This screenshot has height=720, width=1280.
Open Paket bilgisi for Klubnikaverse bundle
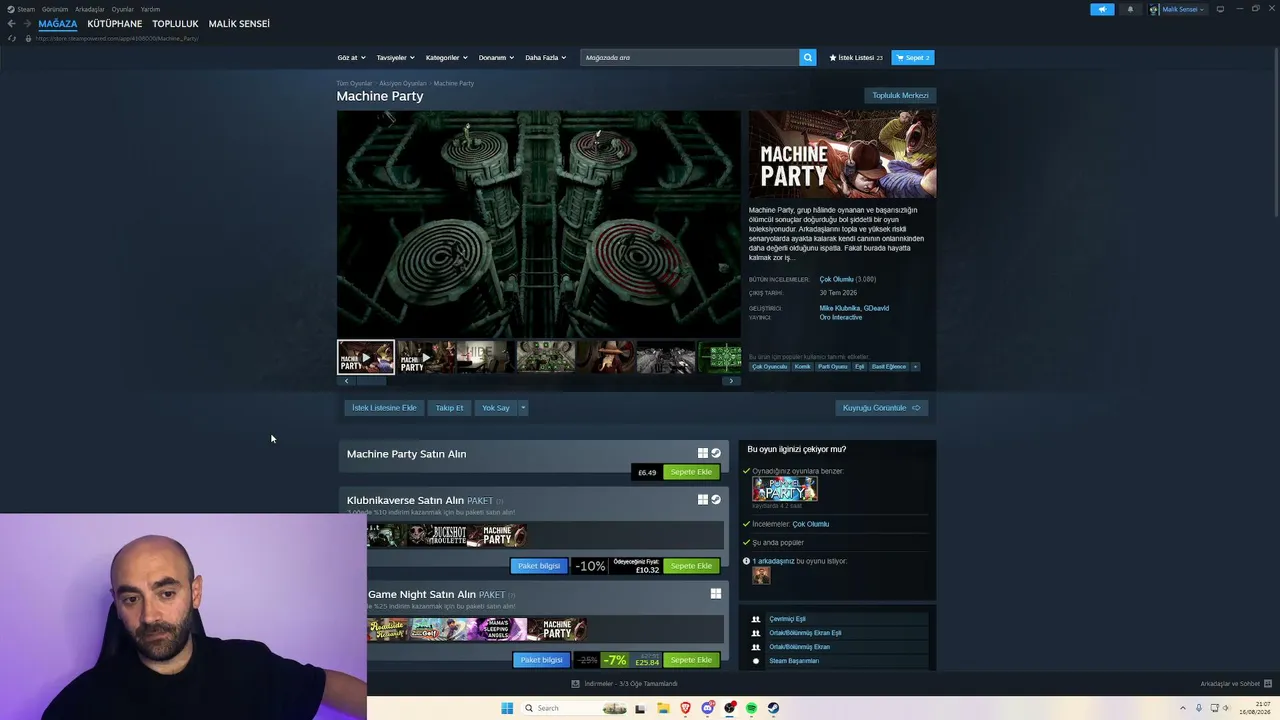[x=539, y=566]
